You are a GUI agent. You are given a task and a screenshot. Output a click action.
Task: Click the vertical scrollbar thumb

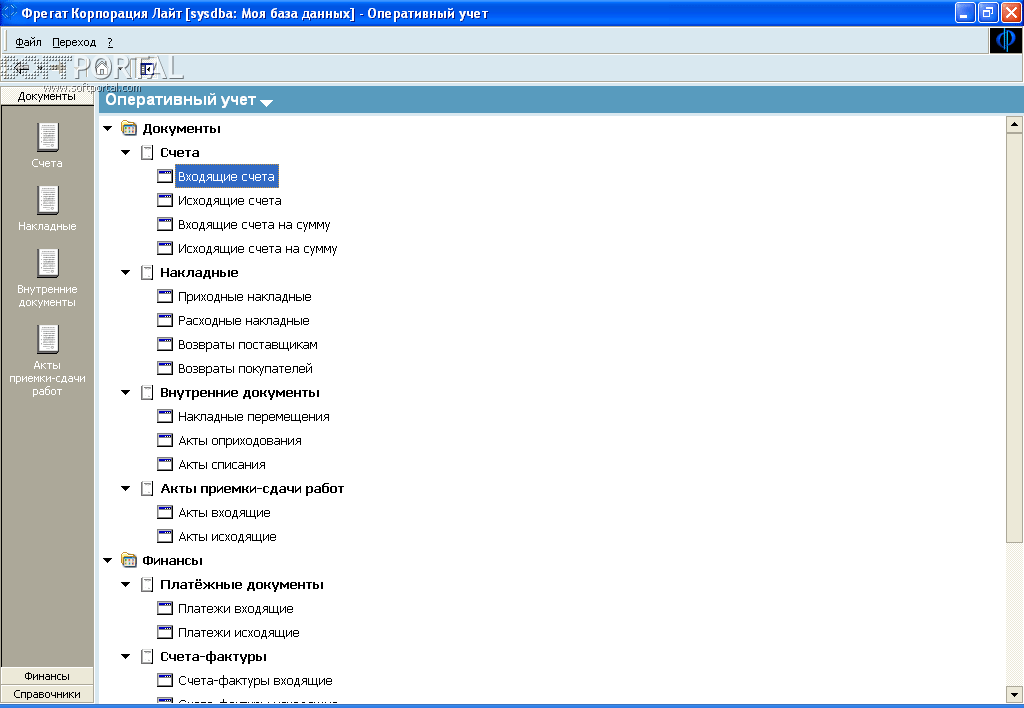[x=1014, y=337]
